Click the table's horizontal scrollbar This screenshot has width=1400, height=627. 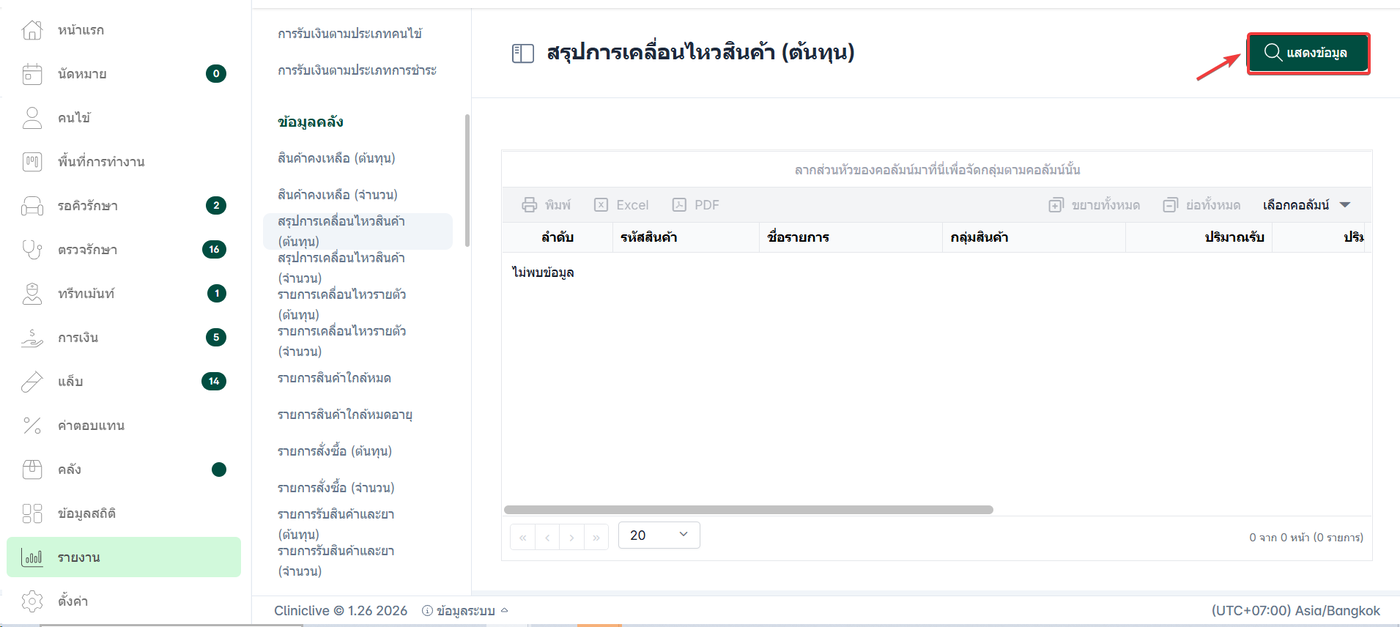[748, 509]
